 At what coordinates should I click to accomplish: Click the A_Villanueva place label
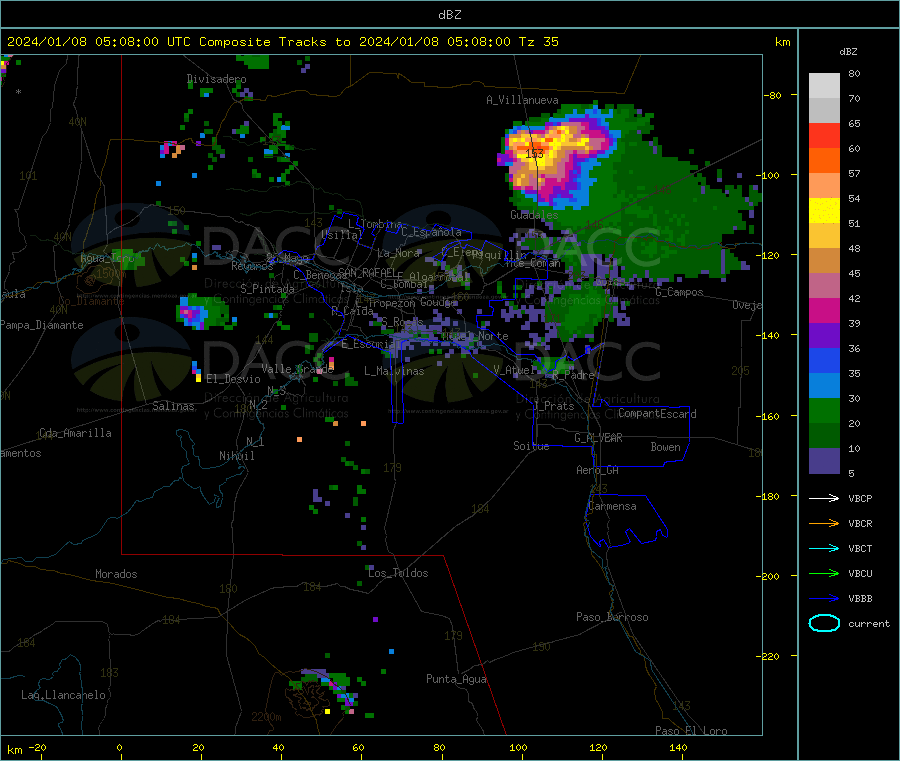tap(522, 100)
